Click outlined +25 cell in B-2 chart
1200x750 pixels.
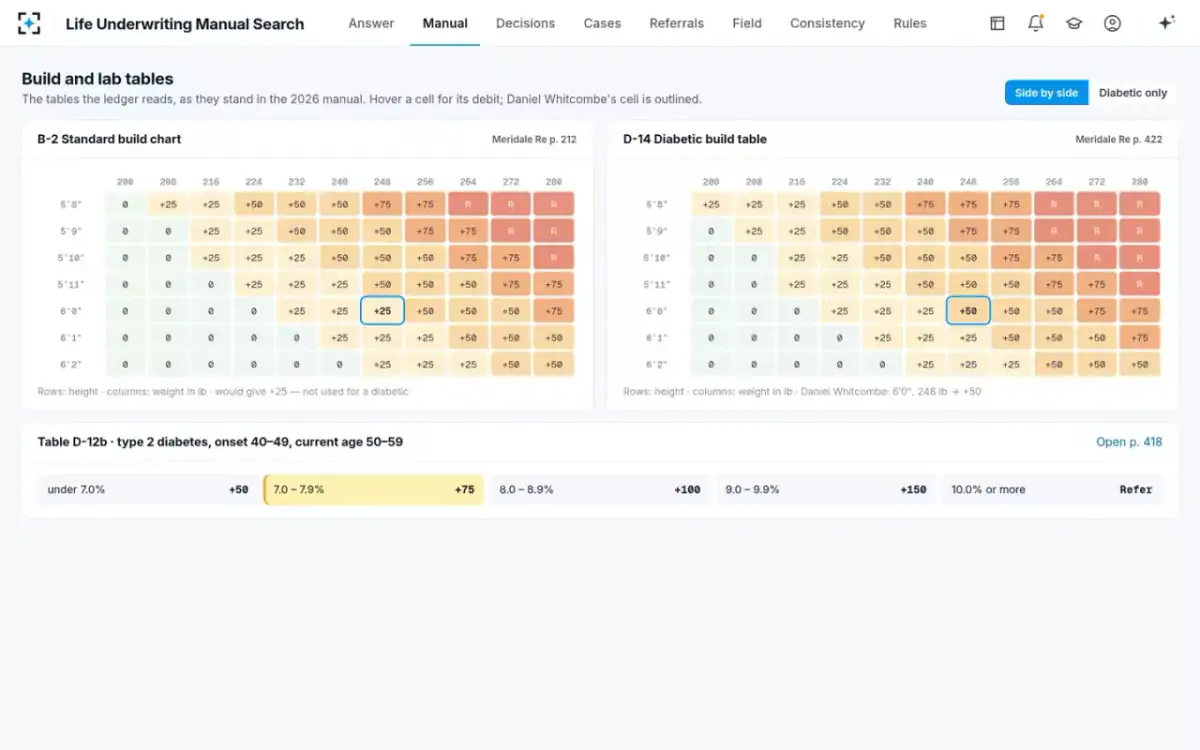[x=382, y=311]
